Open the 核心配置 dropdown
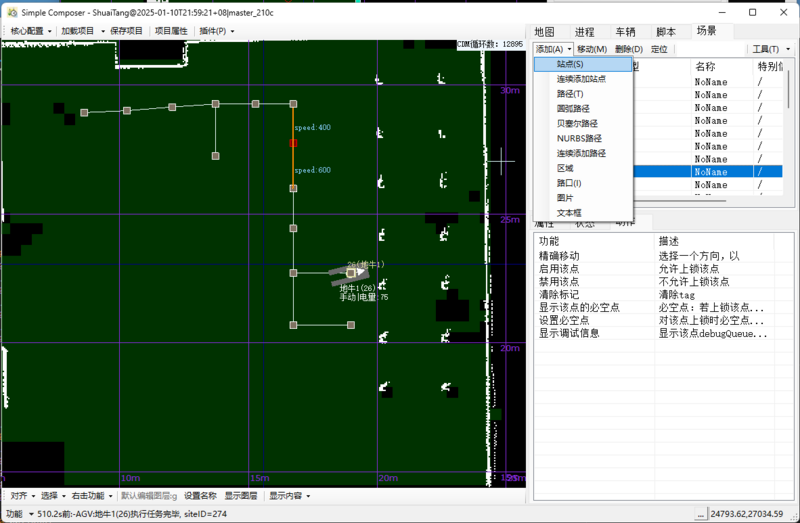 31,31
